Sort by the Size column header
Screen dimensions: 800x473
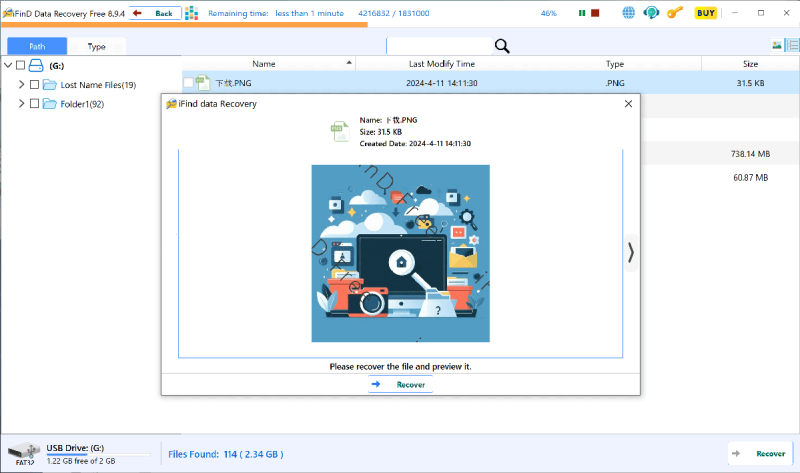(x=750, y=64)
